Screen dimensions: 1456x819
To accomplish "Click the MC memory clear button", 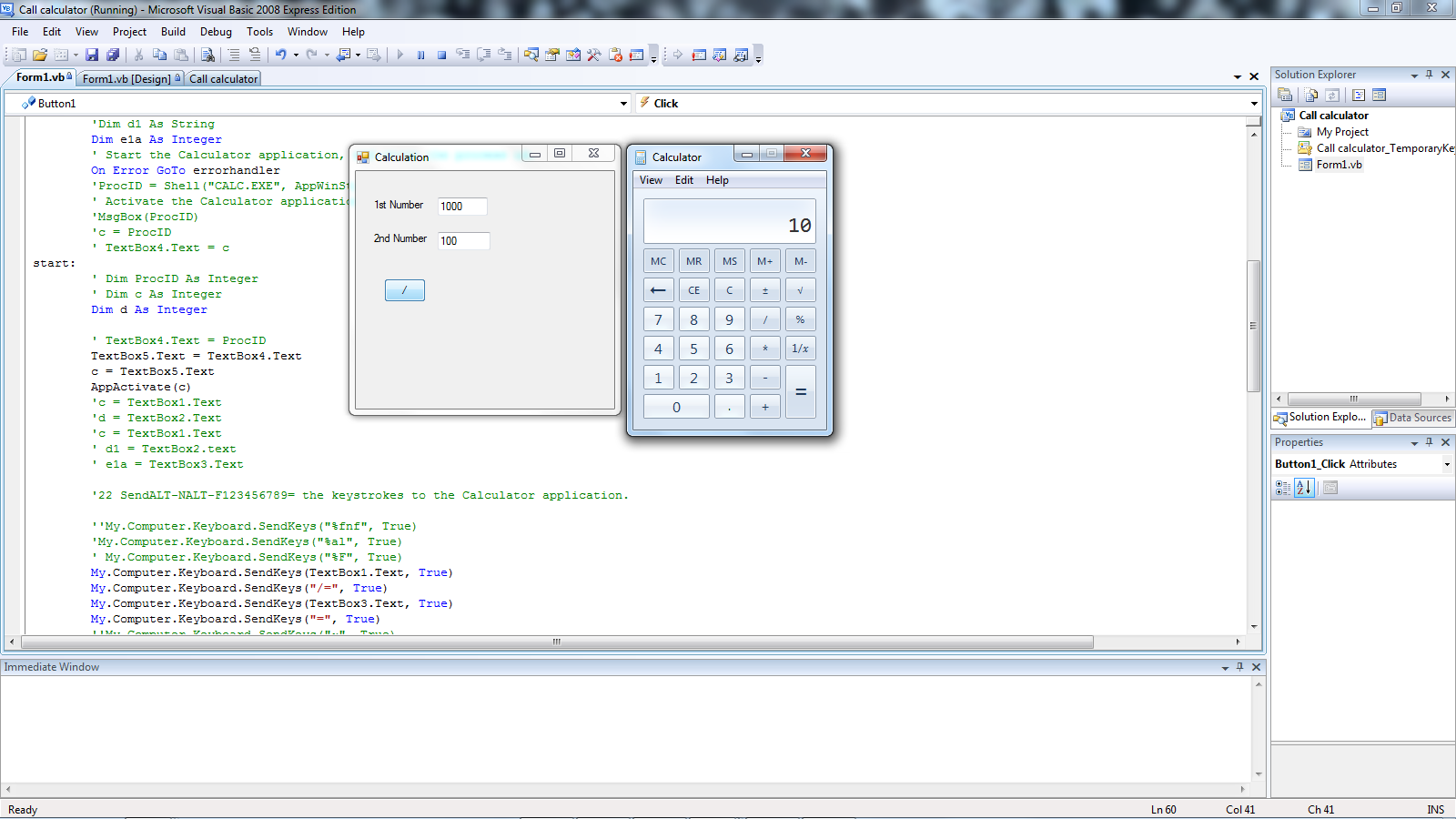I will point(659,261).
